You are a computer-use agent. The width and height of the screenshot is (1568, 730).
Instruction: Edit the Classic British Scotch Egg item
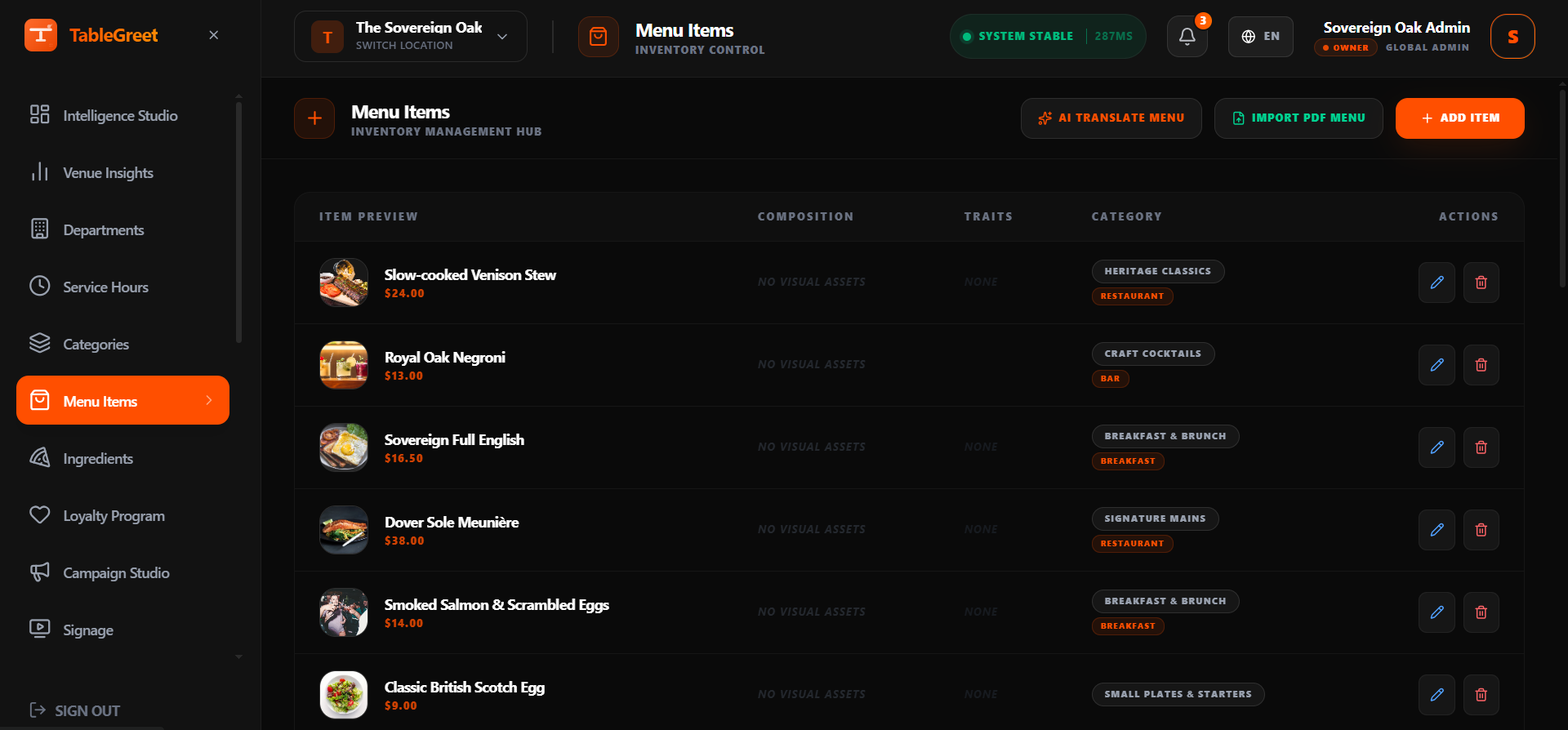[x=1437, y=695]
